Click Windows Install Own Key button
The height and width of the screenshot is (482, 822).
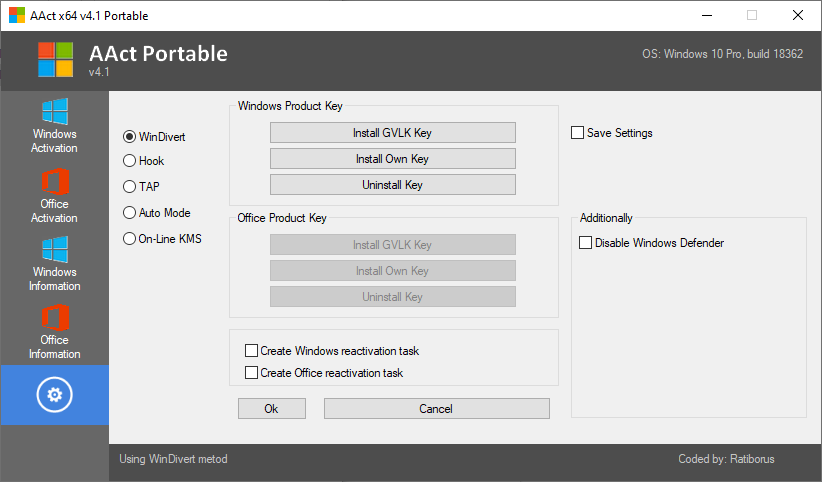coord(392,159)
